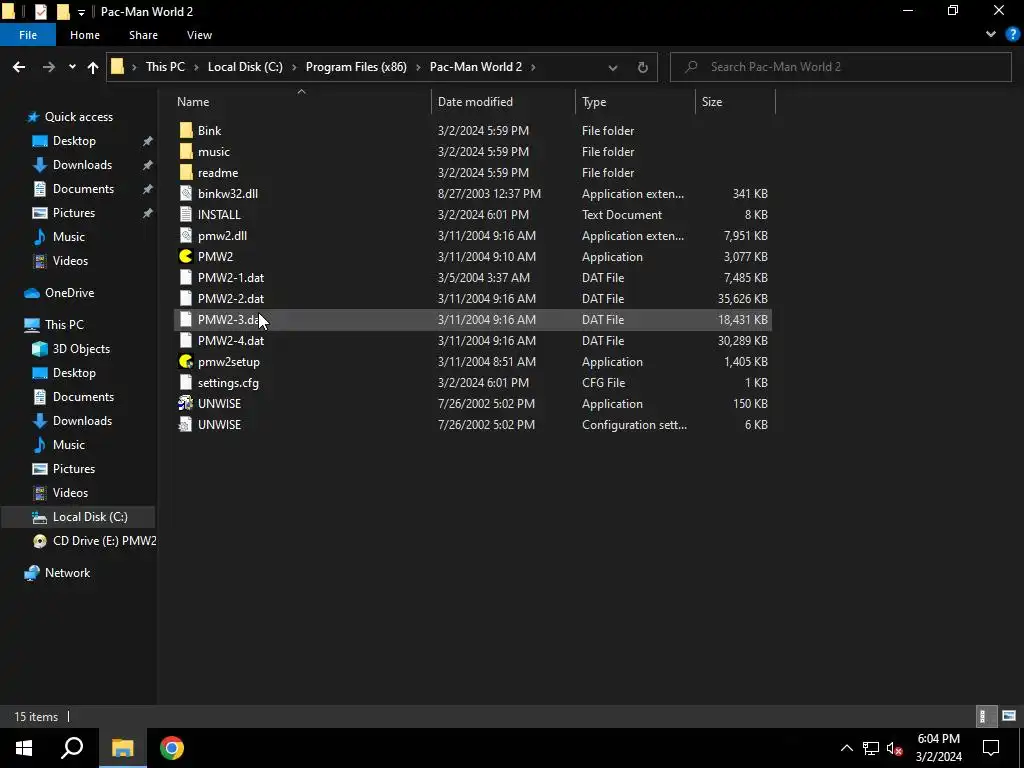Select the pmw2setup application icon
The image size is (1024, 768).
[186, 362]
